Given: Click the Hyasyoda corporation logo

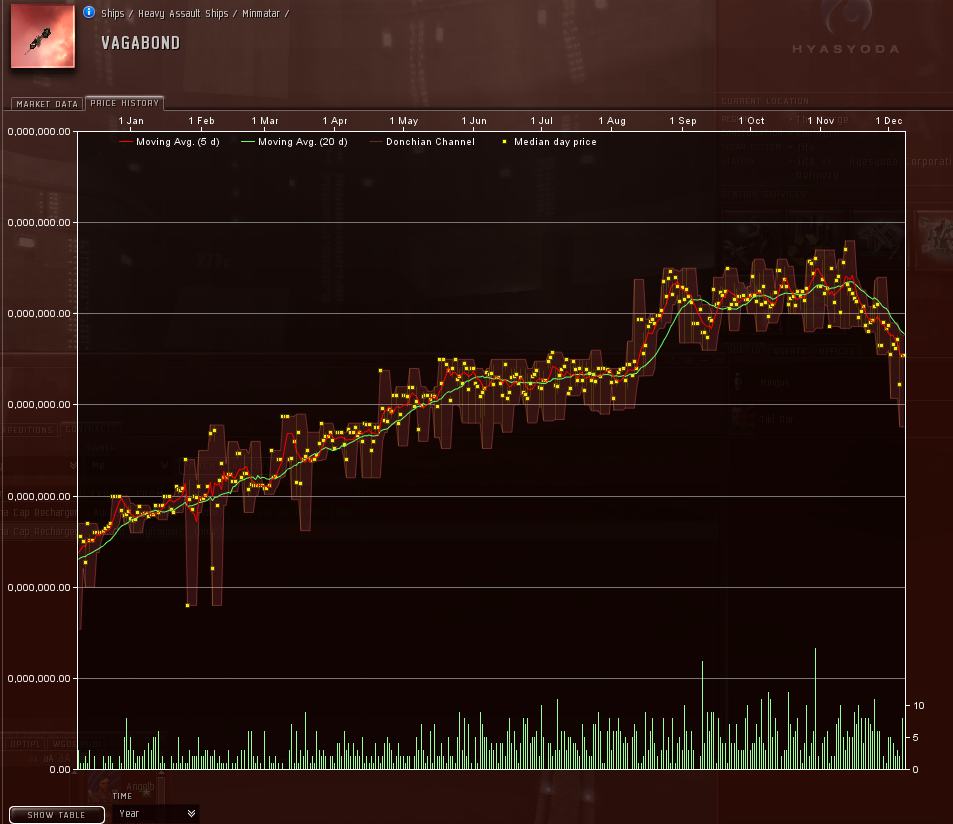Looking at the screenshot, I should click(x=846, y=28).
